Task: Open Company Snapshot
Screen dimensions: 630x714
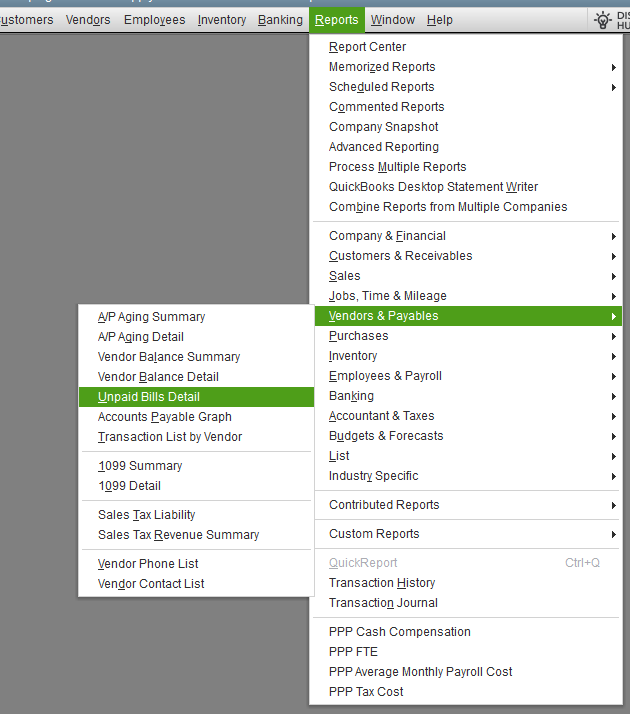Action: tap(466, 127)
